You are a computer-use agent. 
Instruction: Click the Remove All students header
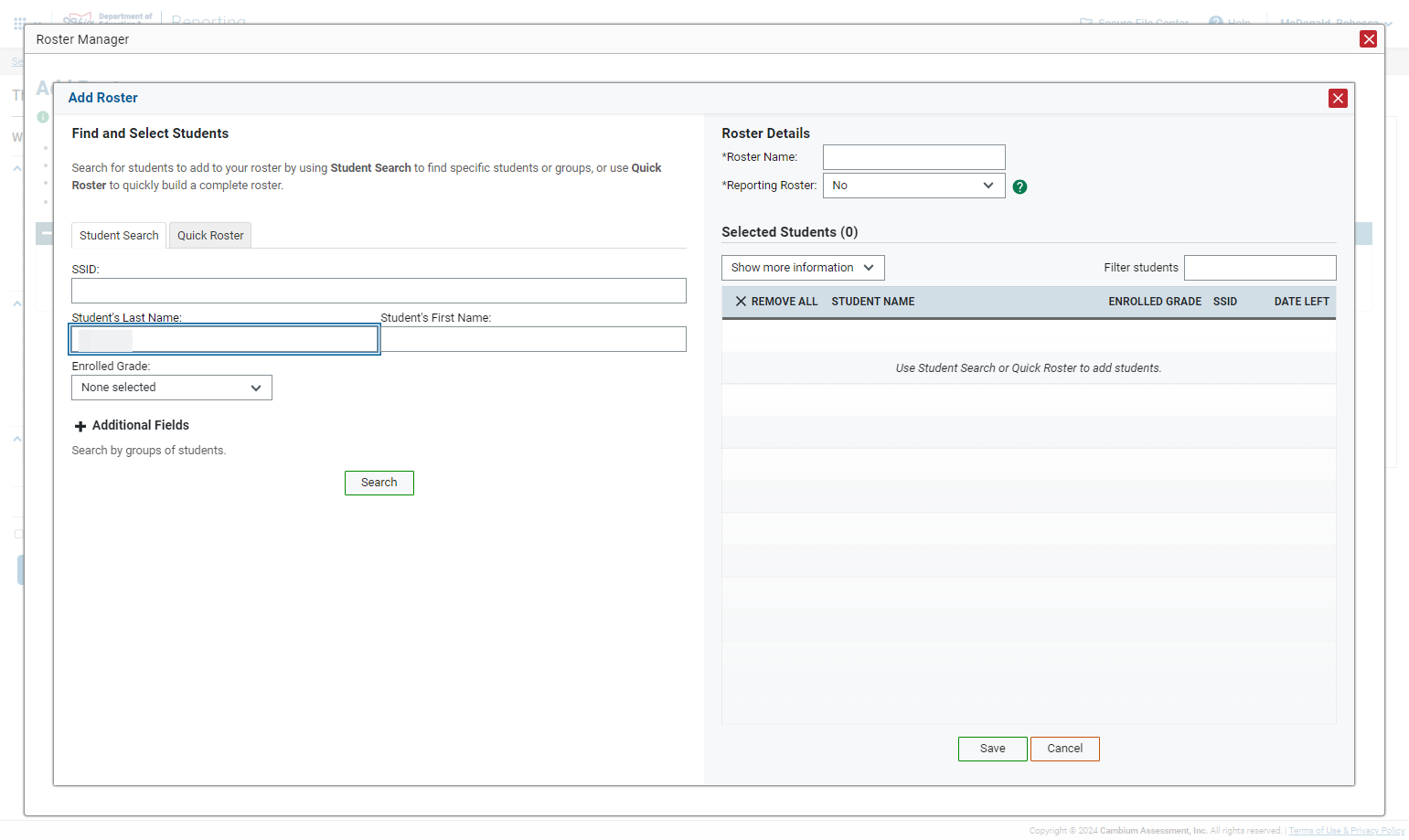[776, 302]
